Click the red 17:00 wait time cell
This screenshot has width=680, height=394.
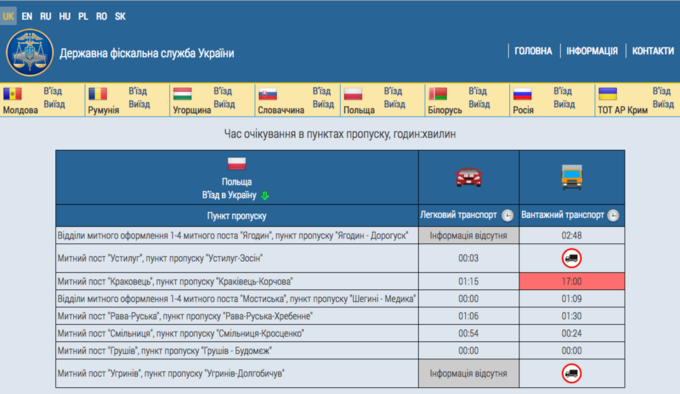pyautogui.click(x=572, y=281)
